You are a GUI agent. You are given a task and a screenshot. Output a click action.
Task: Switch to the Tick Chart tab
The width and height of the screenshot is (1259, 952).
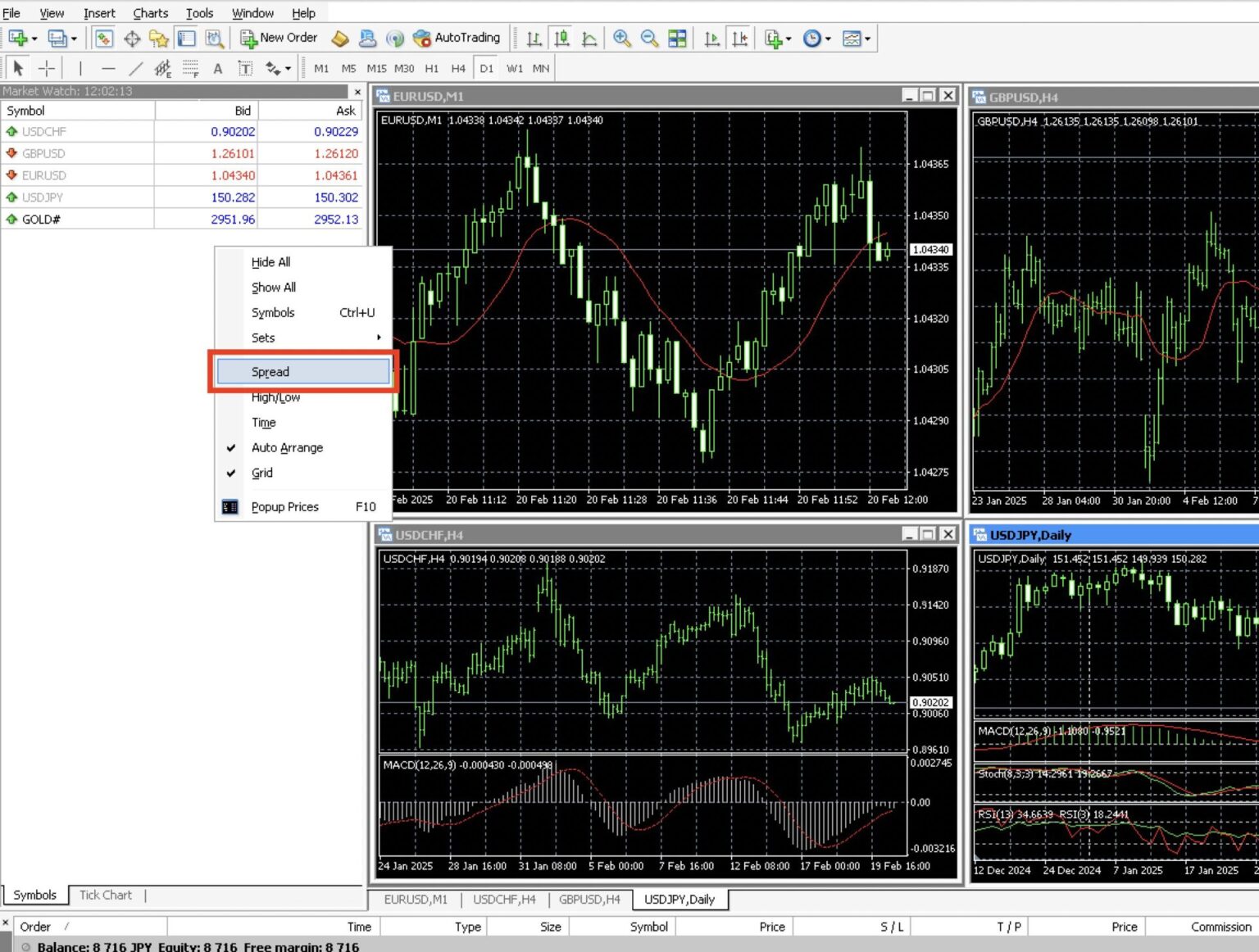pyautogui.click(x=105, y=895)
